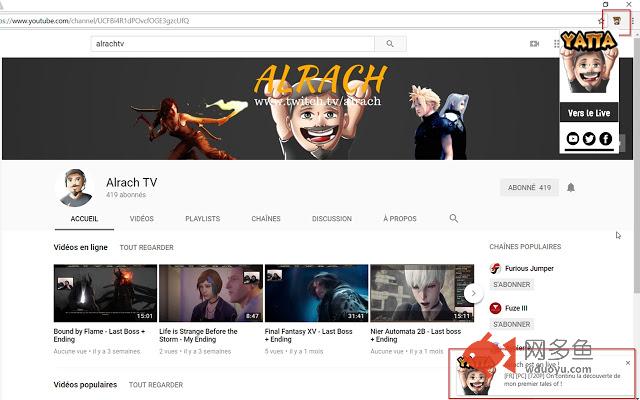
Task: Toggle the notification bell for Alrach TV
Action: click(571, 187)
